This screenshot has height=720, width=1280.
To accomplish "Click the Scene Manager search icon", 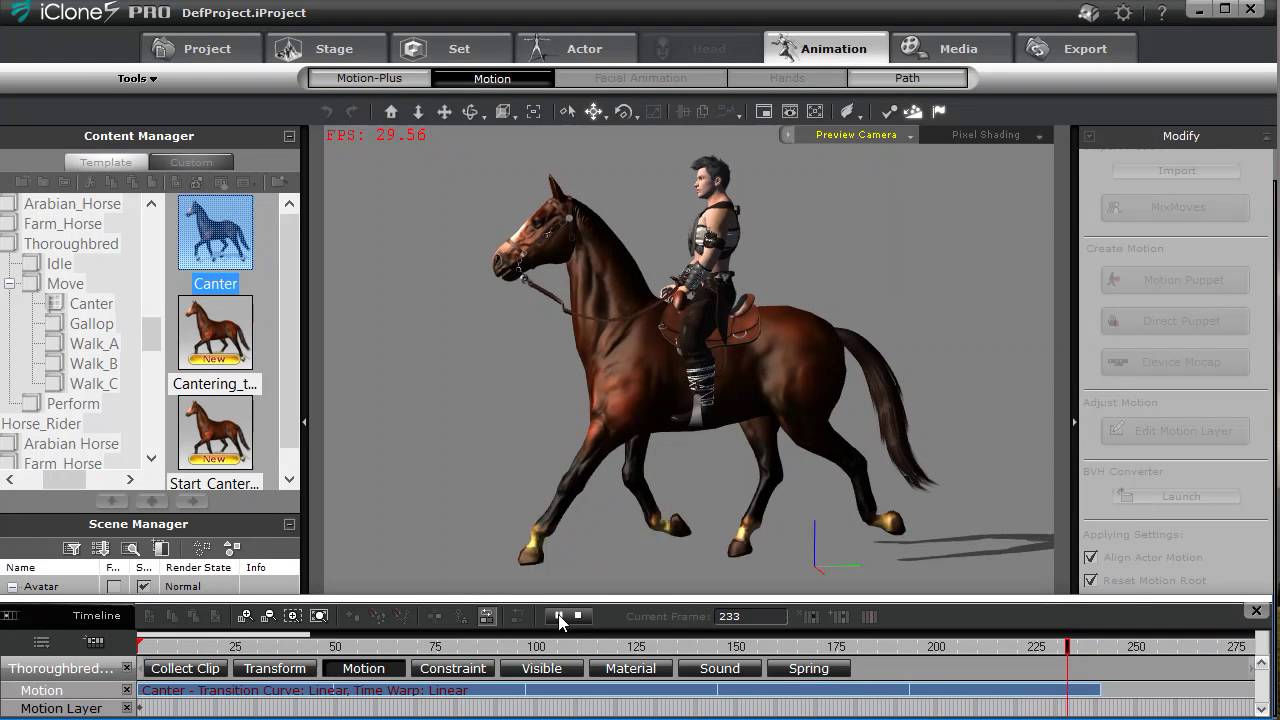I will click(x=130, y=548).
